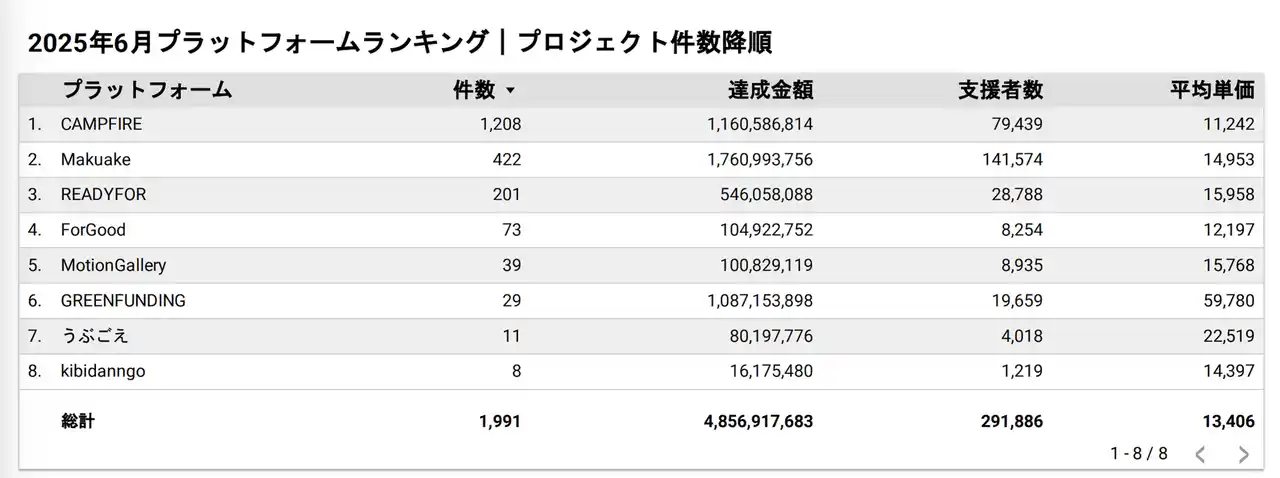
Task: Click GREENFUNDING average value 59,780
Action: pyautogui.click(x=1227, y=300)
